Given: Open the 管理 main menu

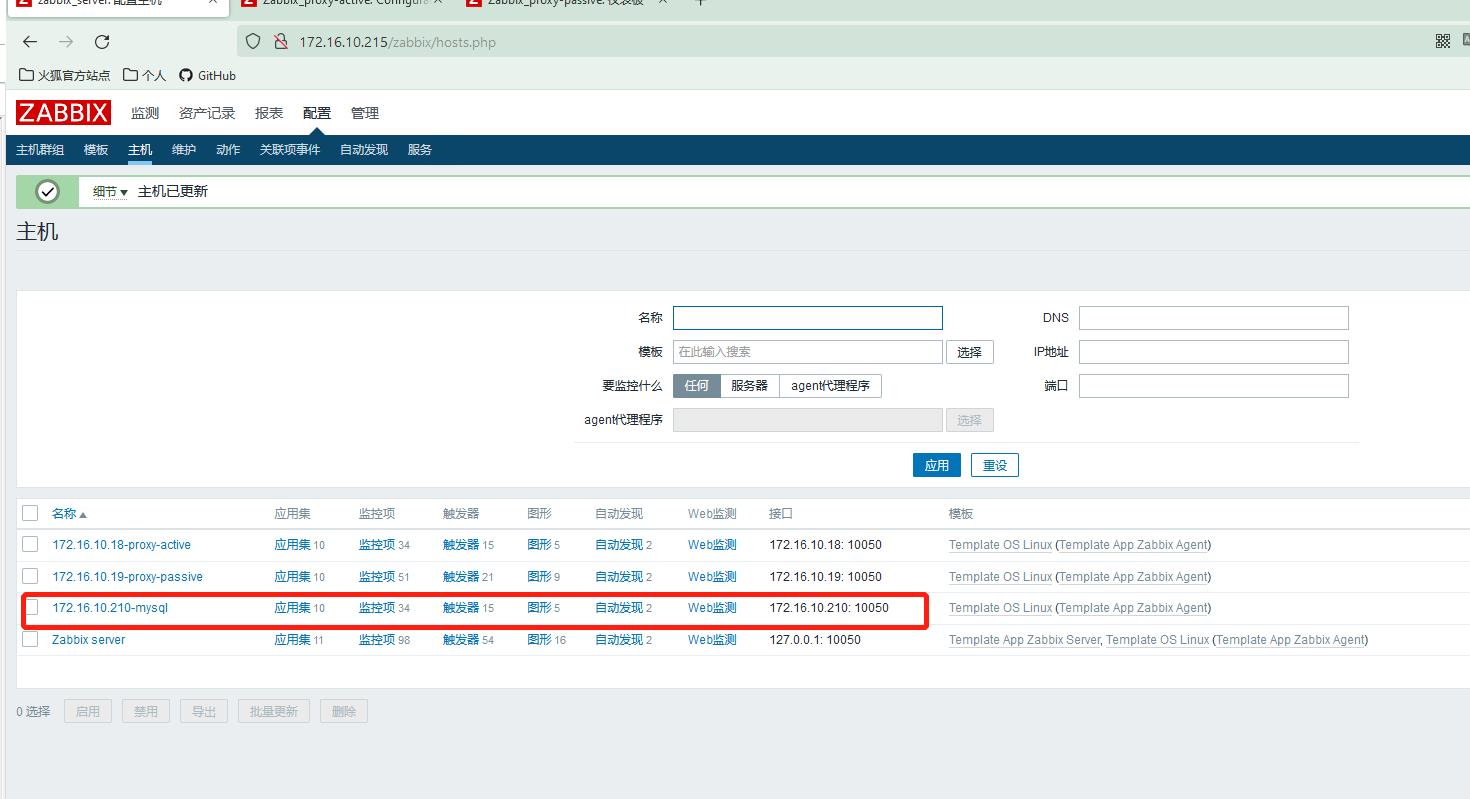Looking at the screenshot, I should click(365, 113).
